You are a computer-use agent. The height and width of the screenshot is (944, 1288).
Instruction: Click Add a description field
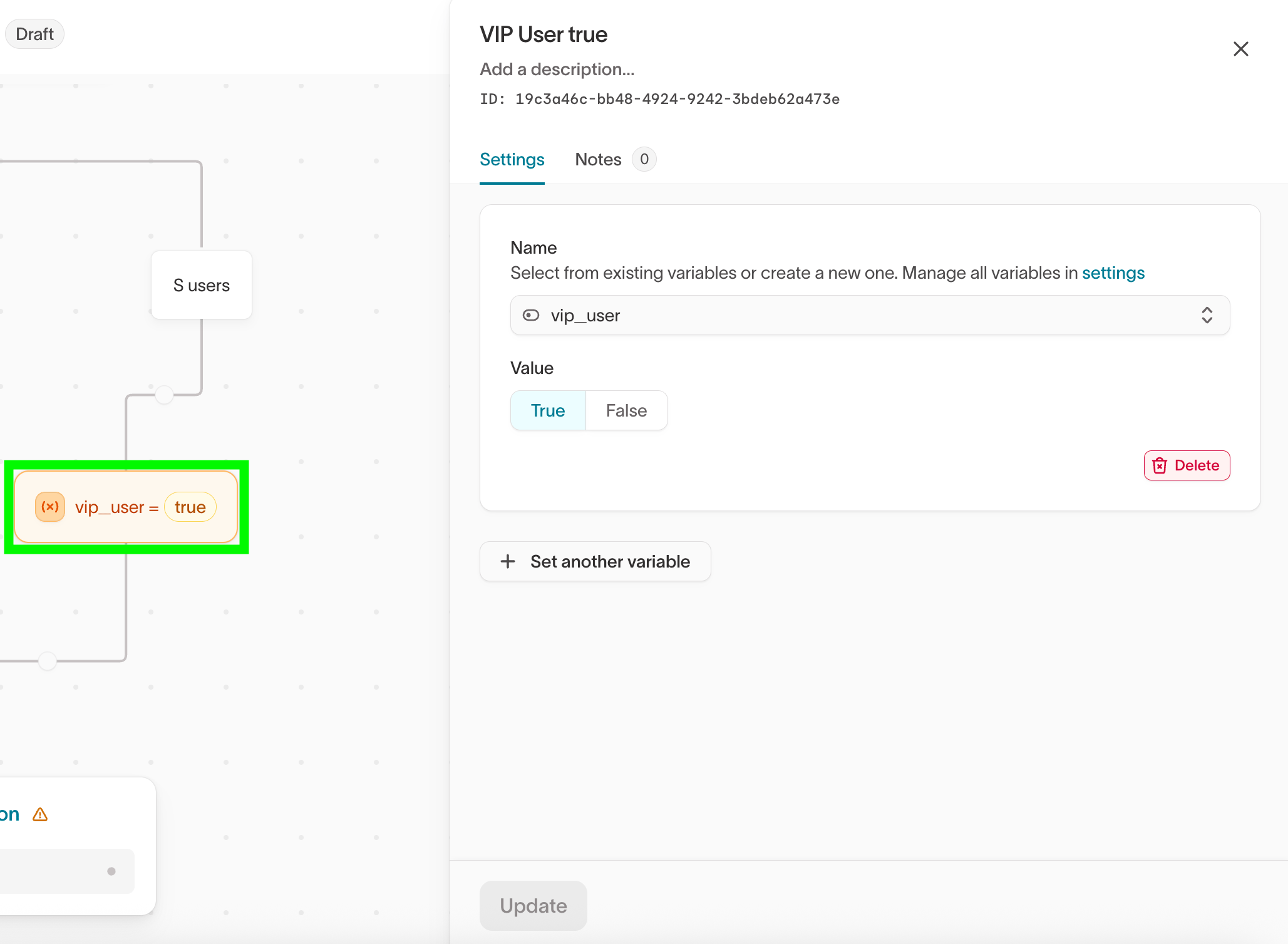coord(557,69)
